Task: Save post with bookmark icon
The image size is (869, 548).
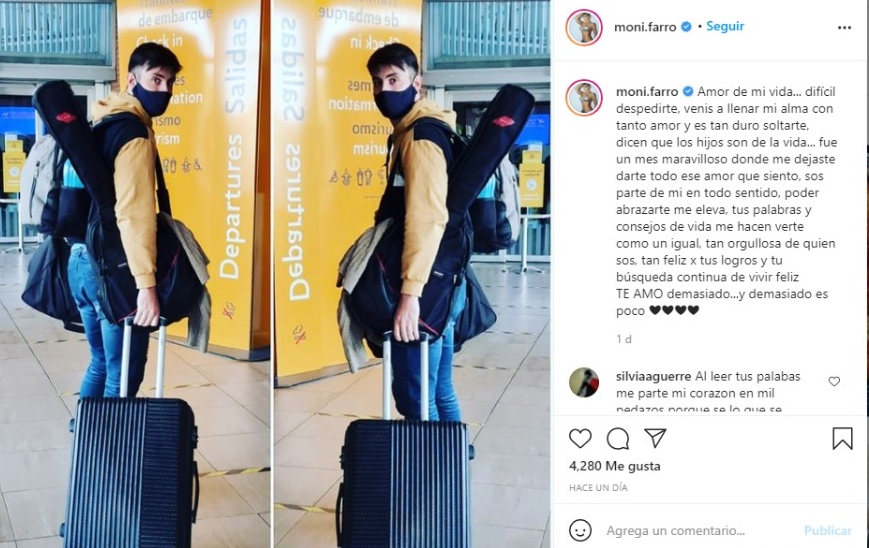Action: 842,438
